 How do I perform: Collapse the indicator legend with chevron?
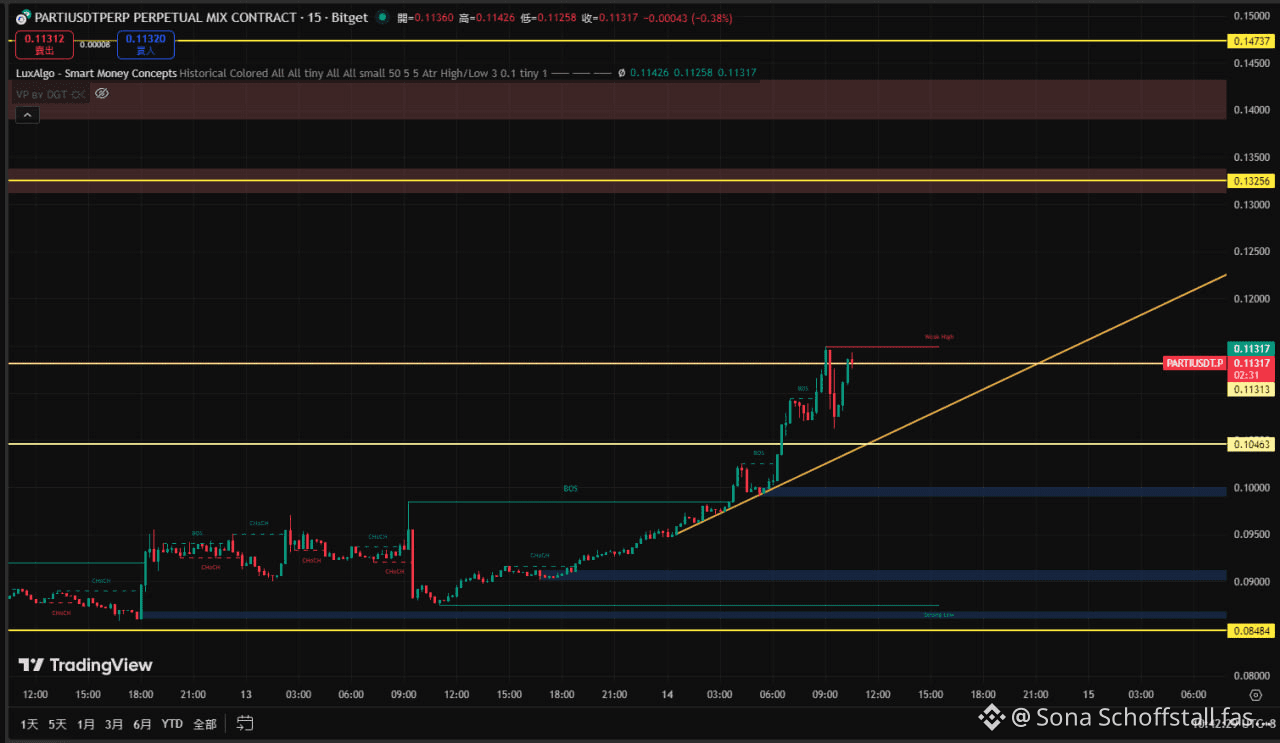coord(26,115)
